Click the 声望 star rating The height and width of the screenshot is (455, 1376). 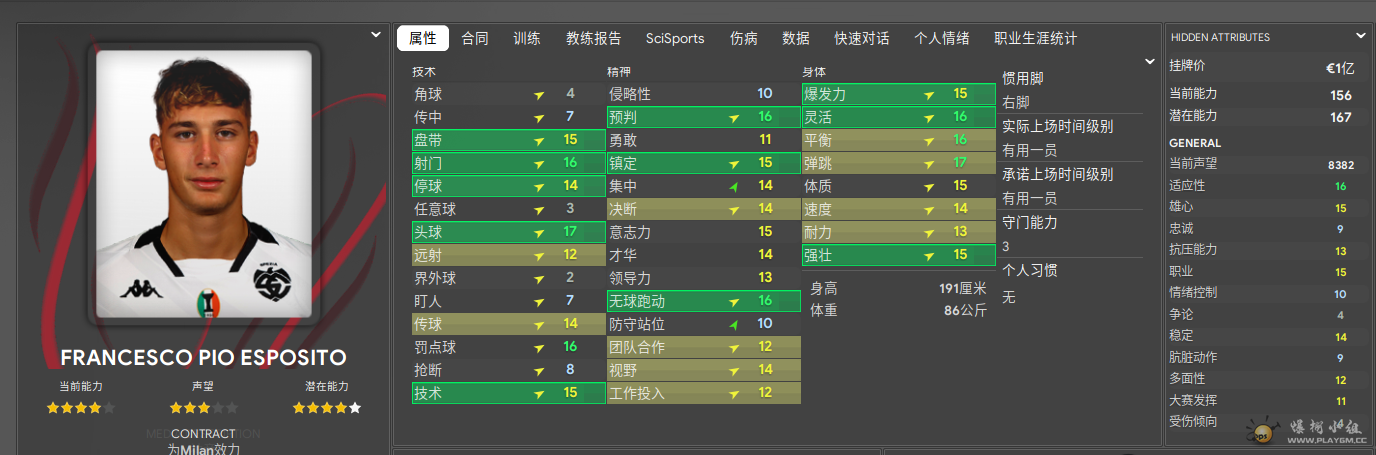click(203, 408)
